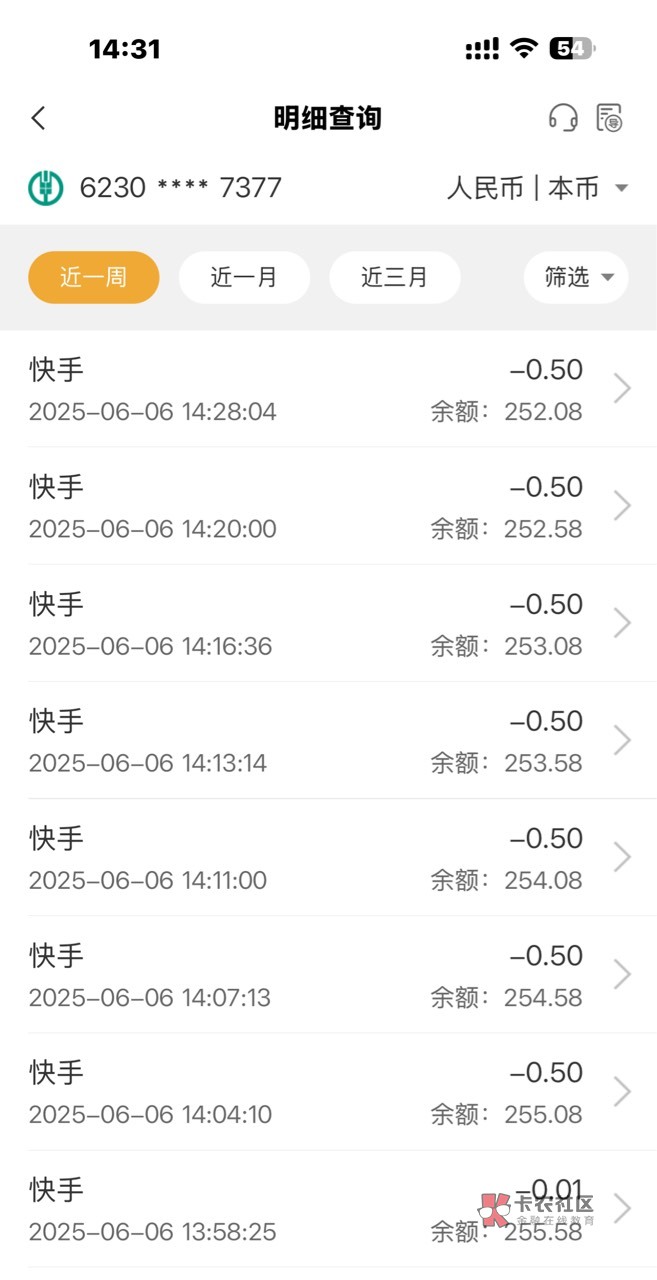Open the statement receipt icon

(610, 118)
